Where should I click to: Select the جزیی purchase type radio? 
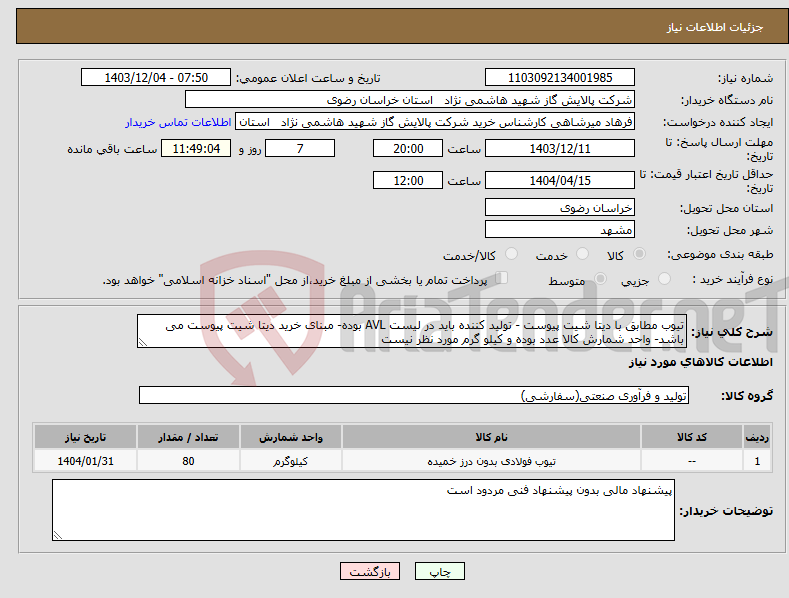point(664,279)
